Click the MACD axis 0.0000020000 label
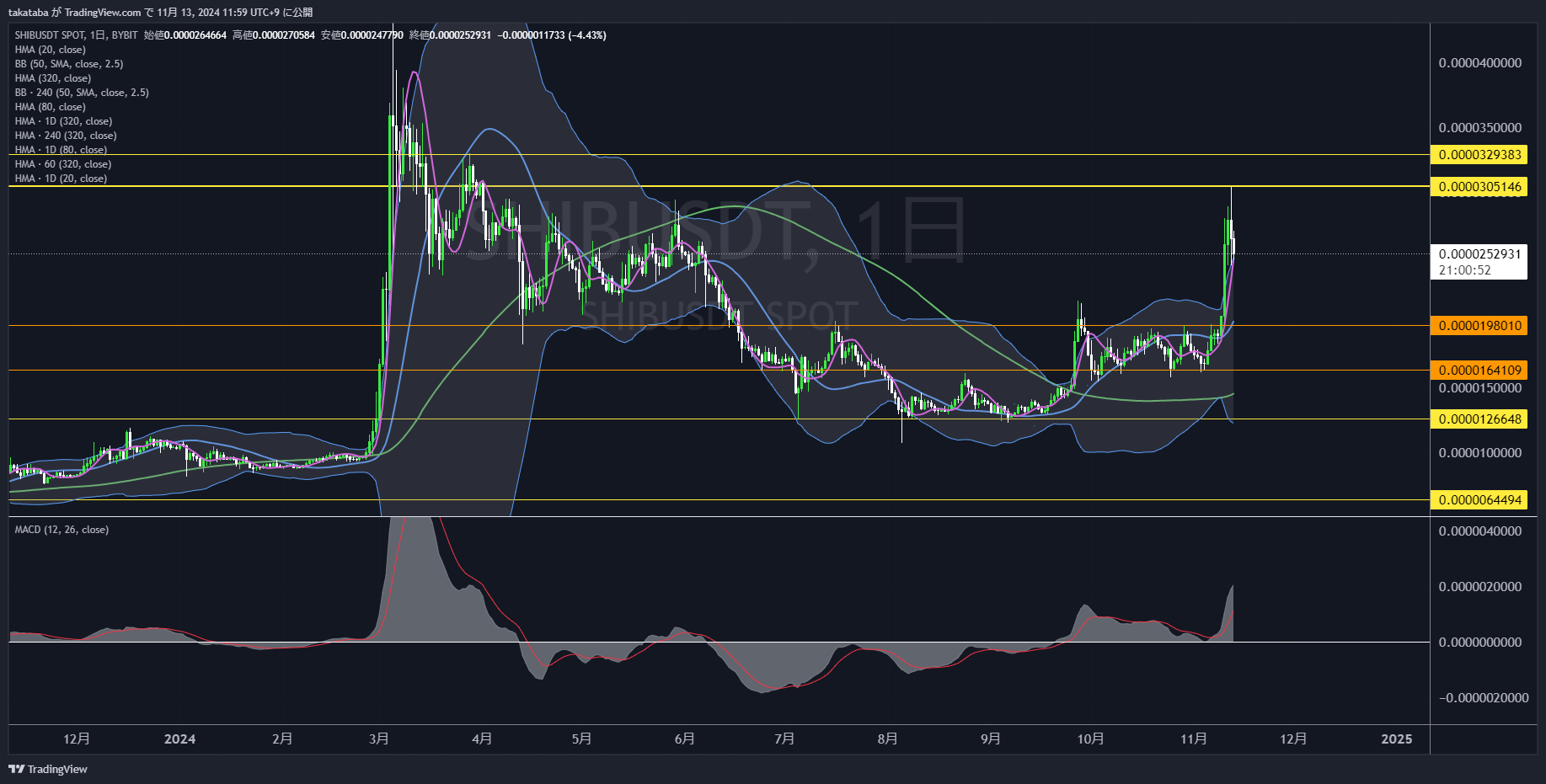Image resolution: width=1546 pixels, height=784 pixels. 1480,587
